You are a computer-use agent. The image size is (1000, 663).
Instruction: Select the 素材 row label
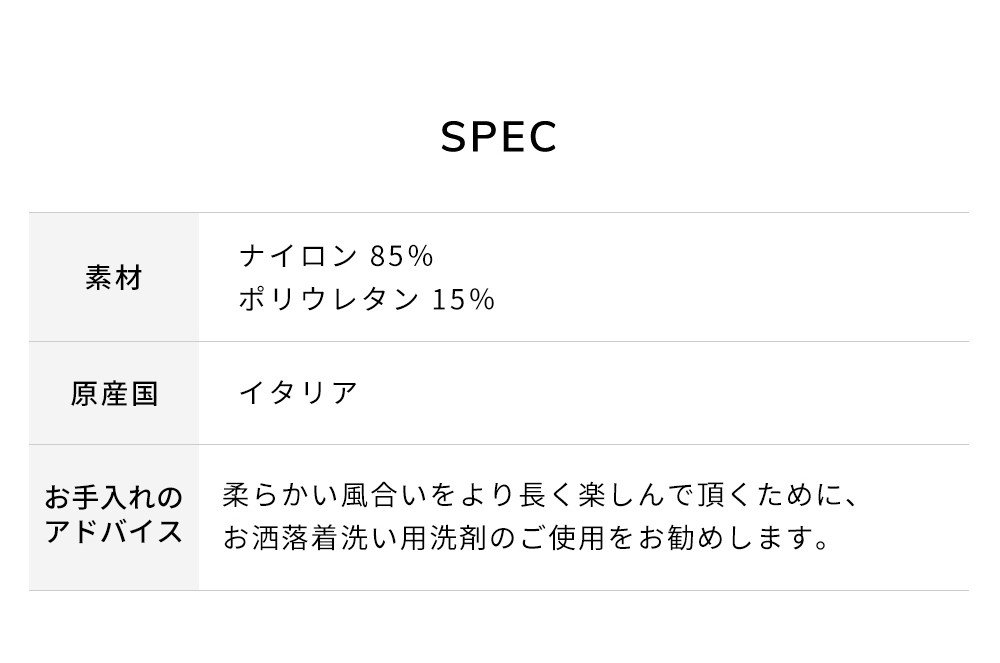[x=114, y=278]
